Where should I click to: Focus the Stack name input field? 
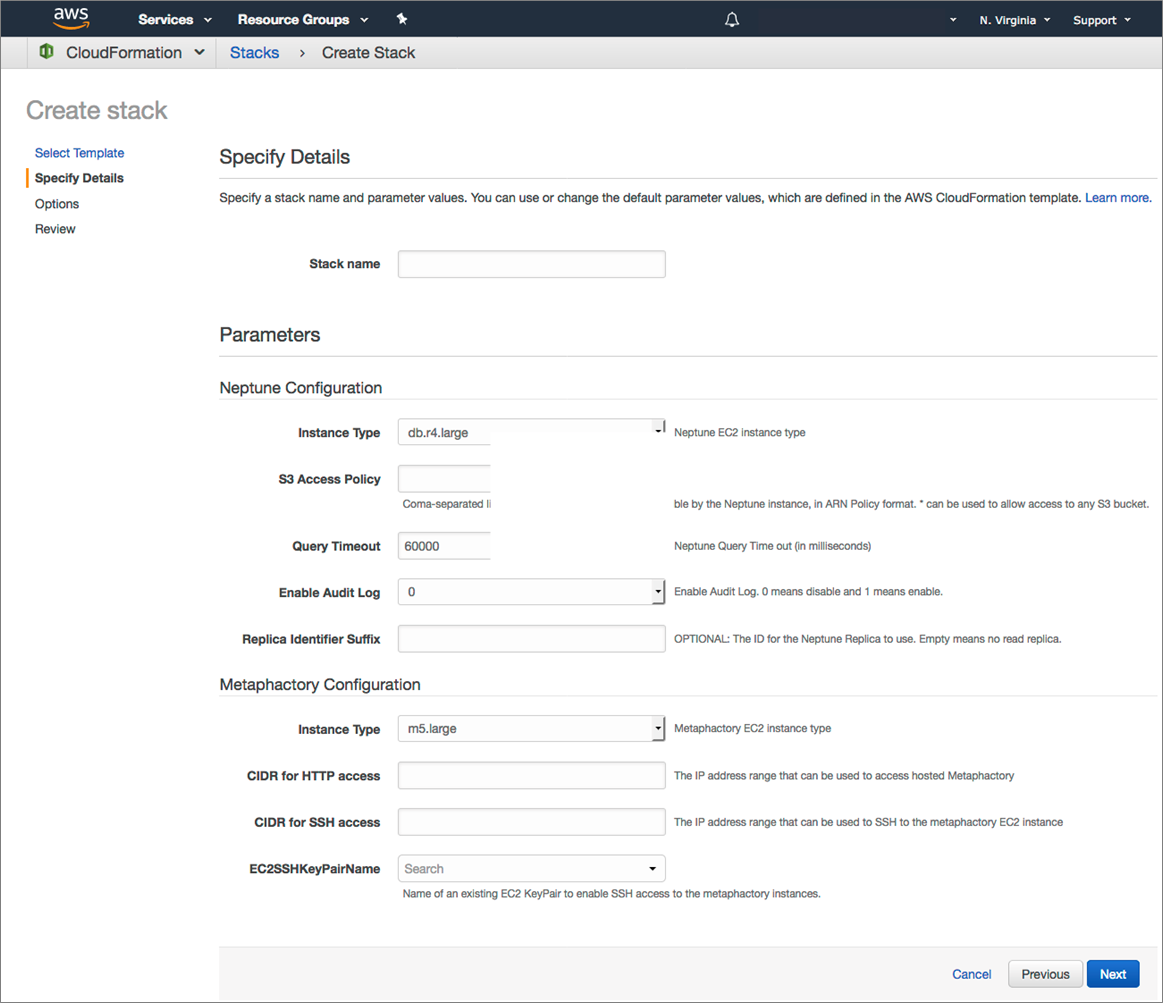point(531,264)
